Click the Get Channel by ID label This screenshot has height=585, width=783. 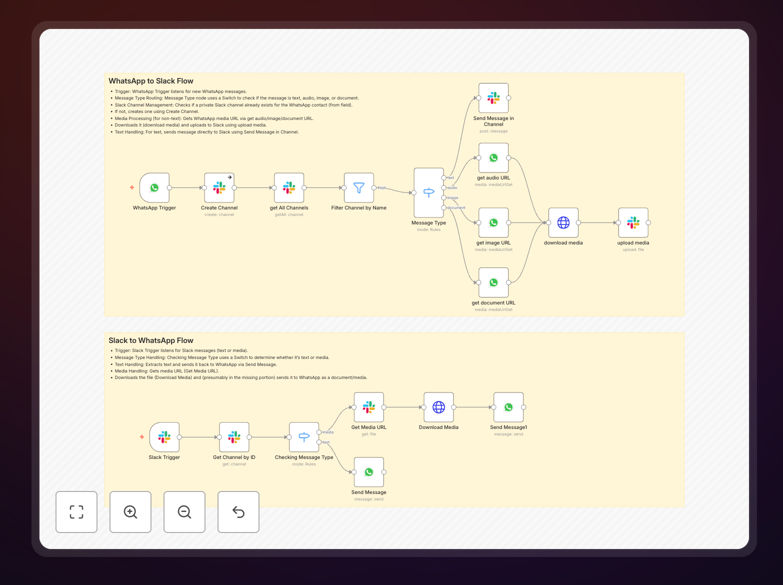pos(234,457)
